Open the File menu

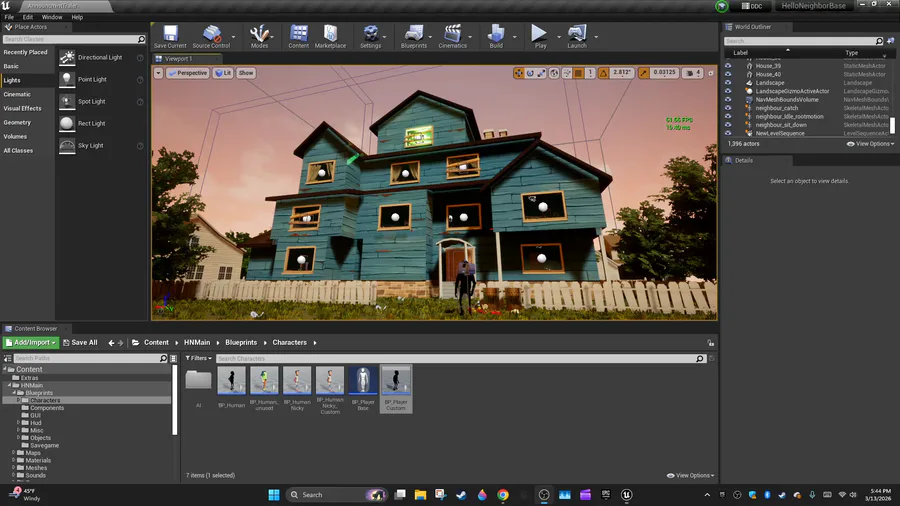click(x=9, y=17)
